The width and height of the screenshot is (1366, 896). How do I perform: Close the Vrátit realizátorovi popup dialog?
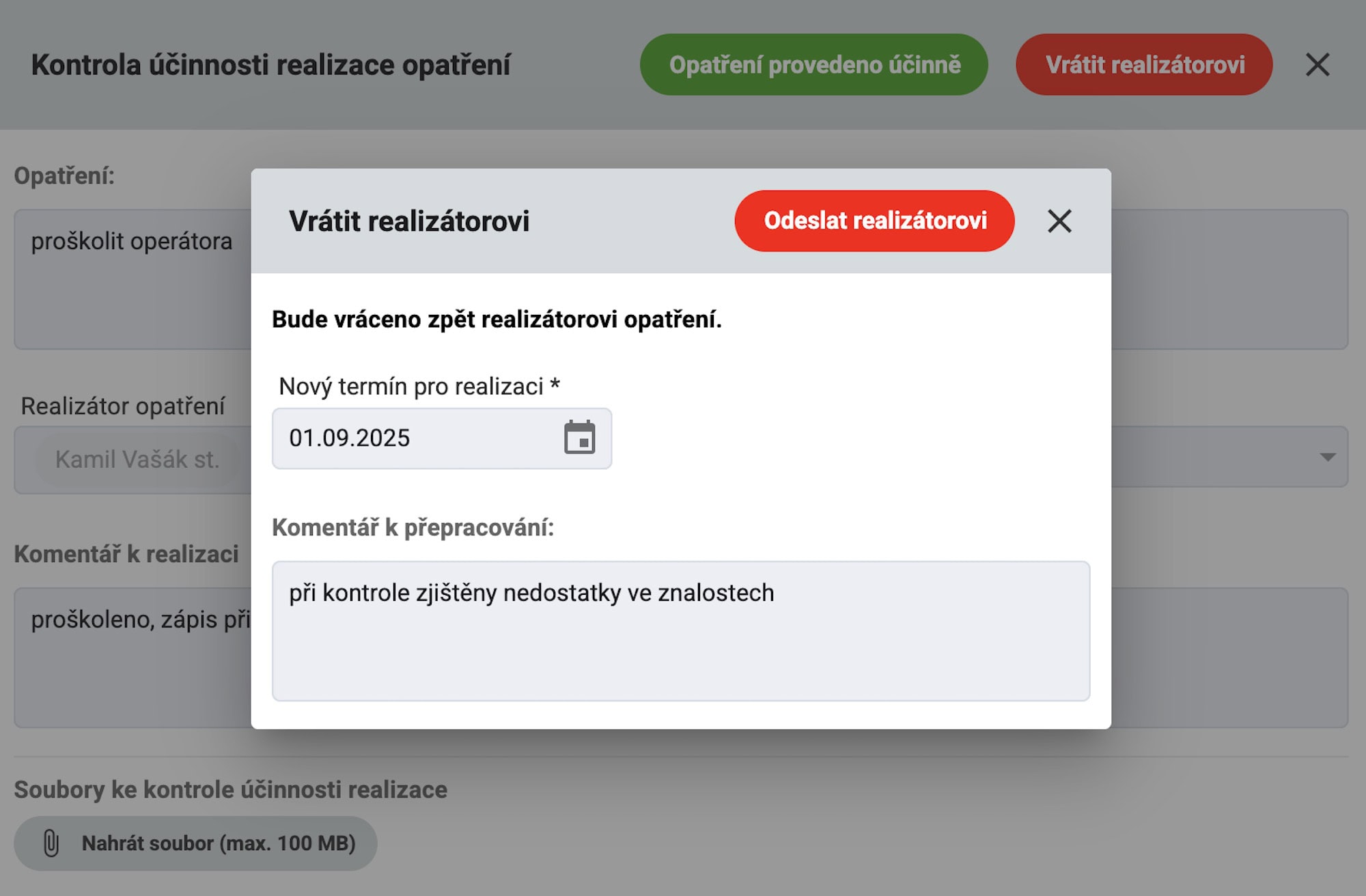tap(1059, 221)
